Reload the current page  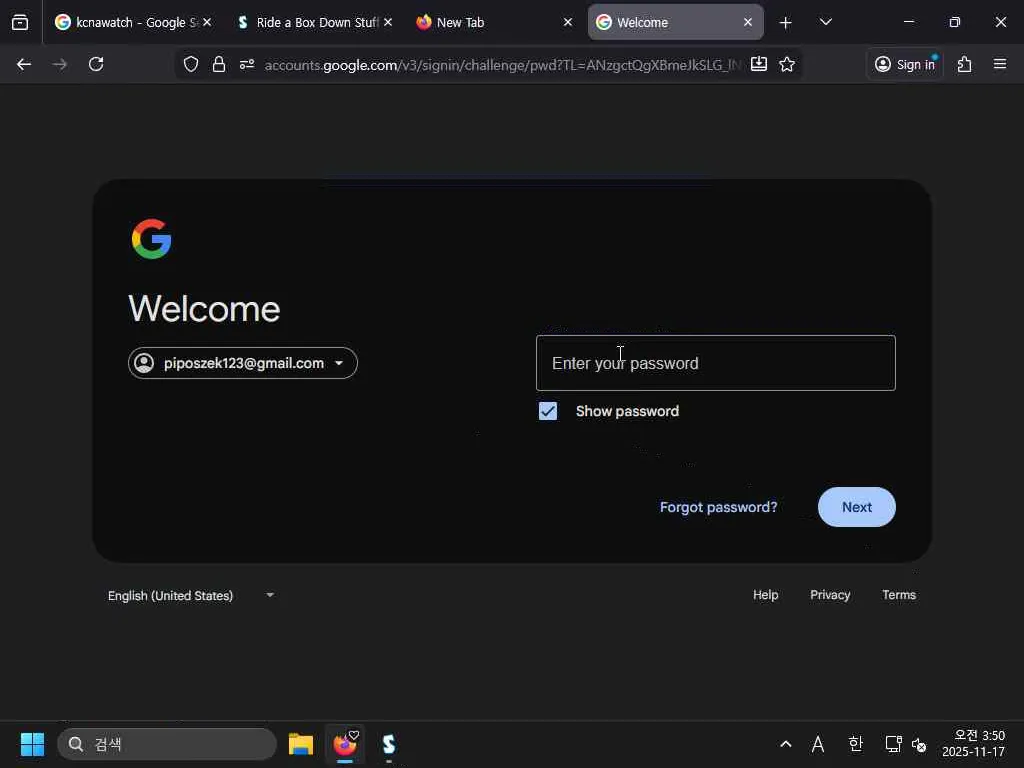pyautogui.click(x=96, y=64)
